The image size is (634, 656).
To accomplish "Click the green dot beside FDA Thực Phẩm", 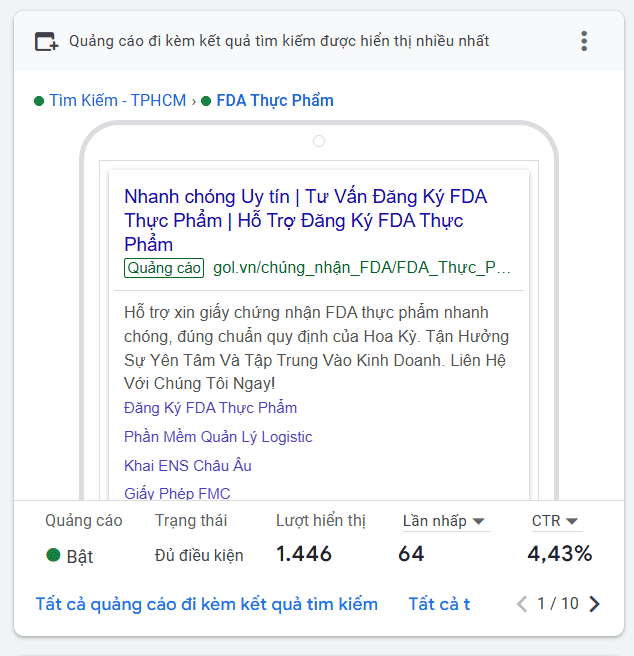I will pos(206,101).
